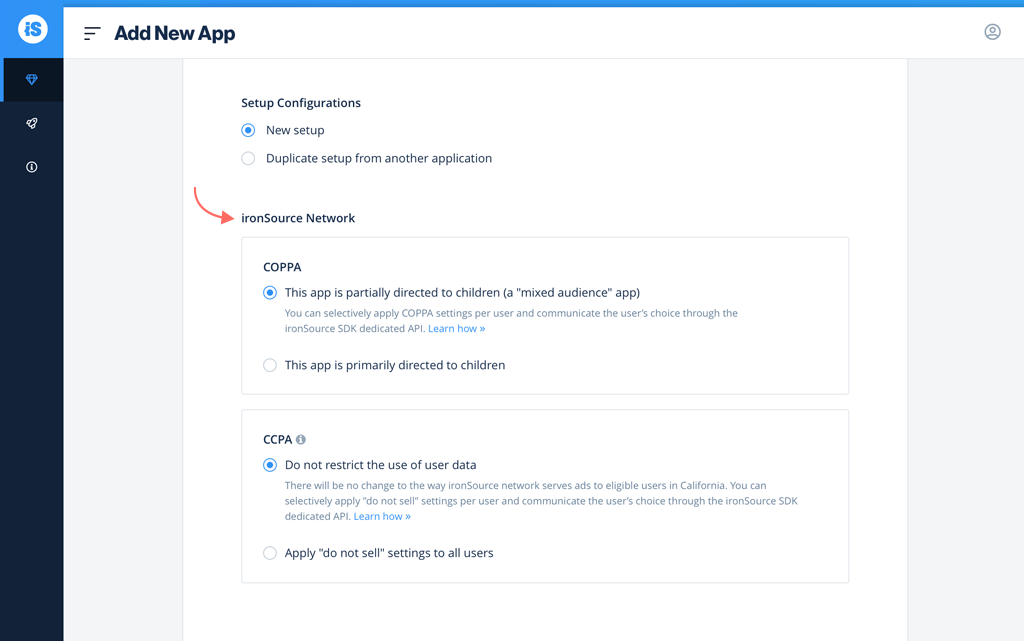1024x641 pixels.
Task: Select Do not restrict user data
Action: pos(270,465)
